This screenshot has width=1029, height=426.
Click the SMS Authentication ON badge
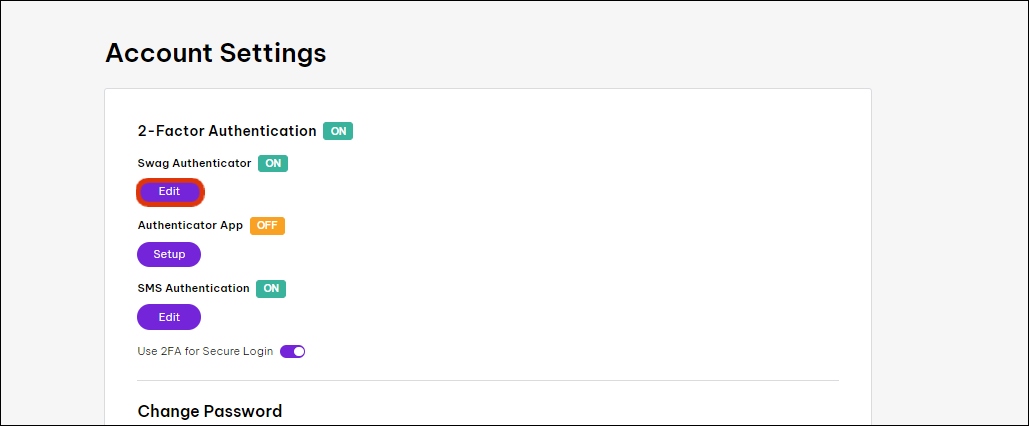point(271,289)
